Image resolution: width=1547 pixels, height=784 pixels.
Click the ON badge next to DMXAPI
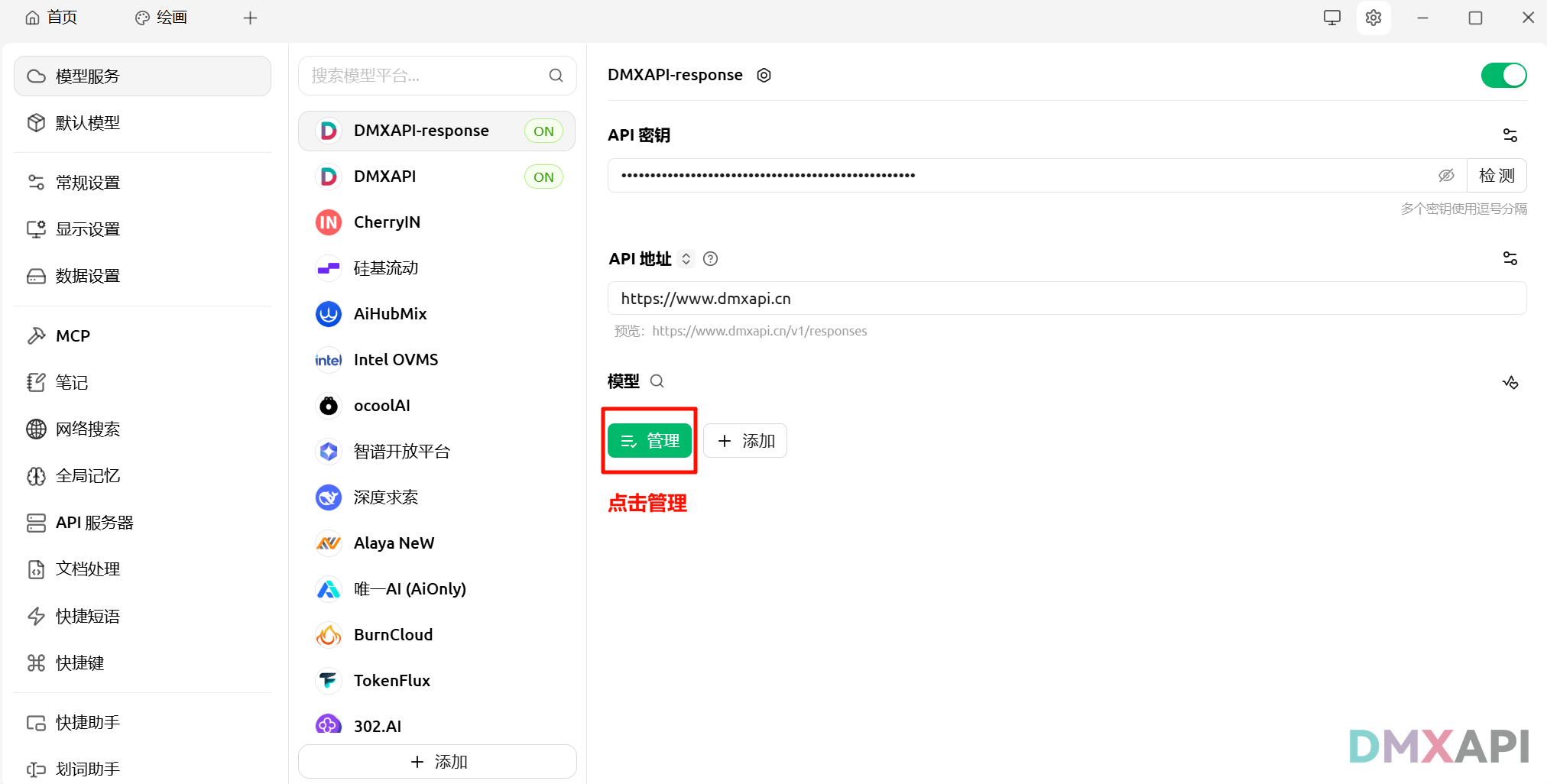543,177
